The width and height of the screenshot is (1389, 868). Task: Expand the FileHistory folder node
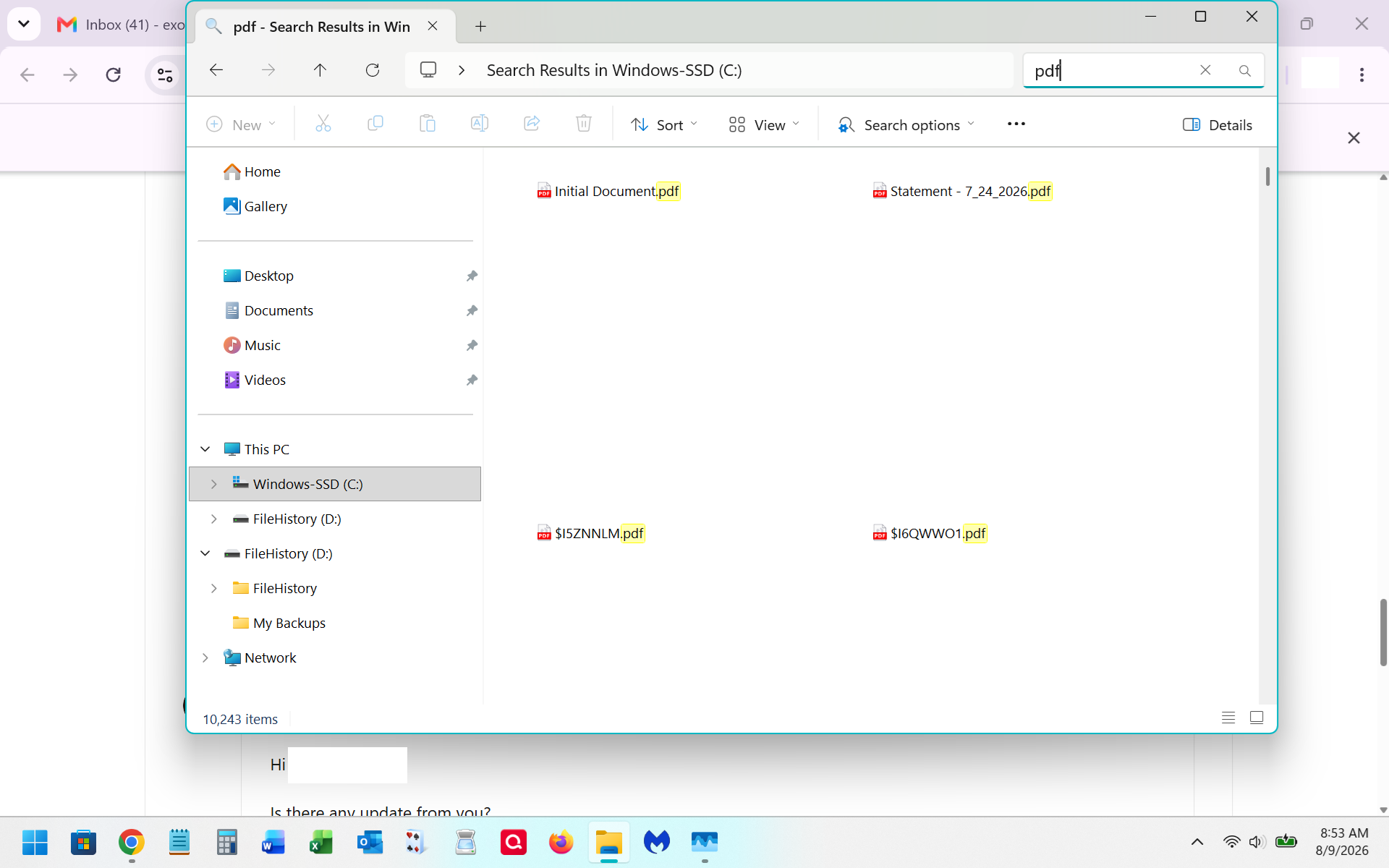click(214, 588)
